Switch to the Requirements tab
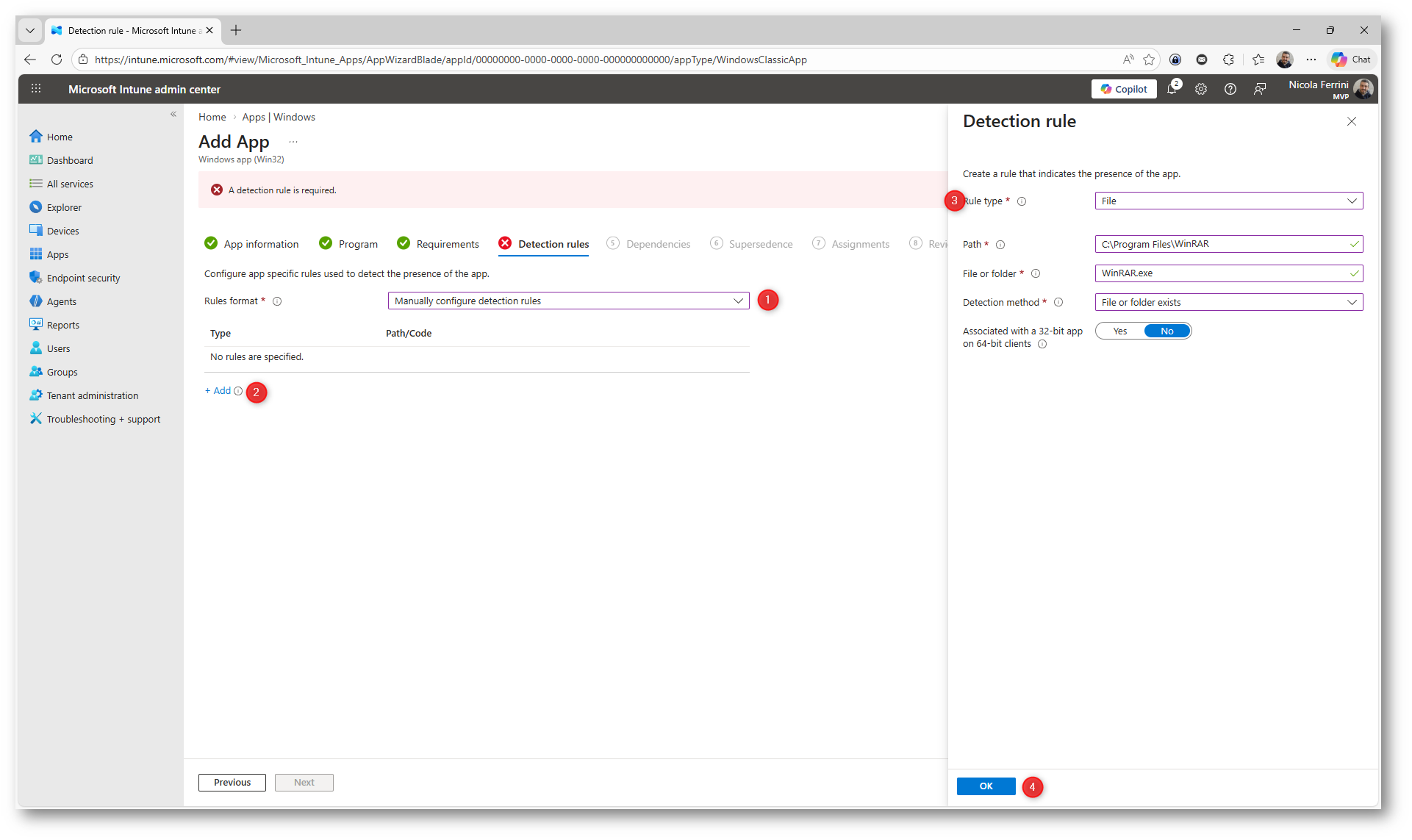 tap(446, 244)
